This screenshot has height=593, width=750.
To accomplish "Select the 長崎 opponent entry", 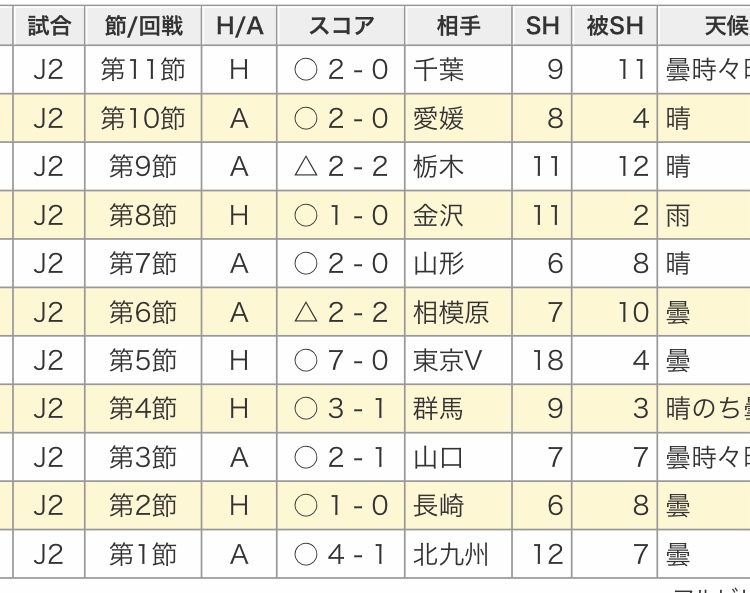I will point(438,506).
